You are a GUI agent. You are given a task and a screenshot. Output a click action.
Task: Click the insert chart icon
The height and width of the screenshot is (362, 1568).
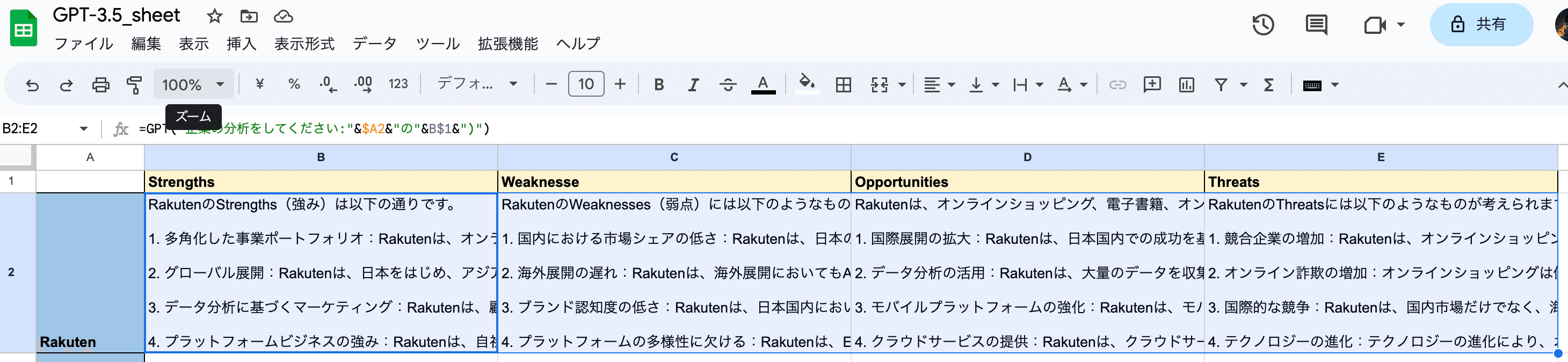[x=1186, y=84]
